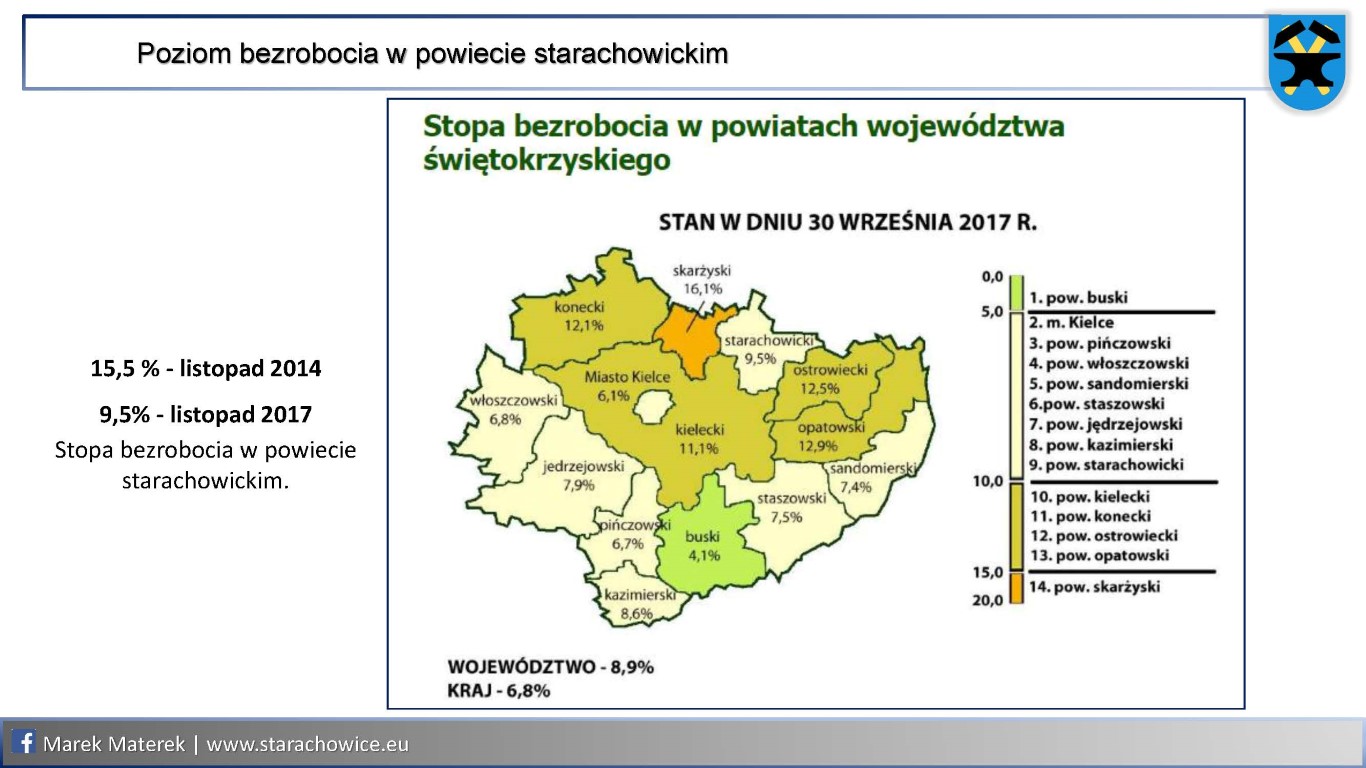Open the www.starachowice.eu link

307,745
